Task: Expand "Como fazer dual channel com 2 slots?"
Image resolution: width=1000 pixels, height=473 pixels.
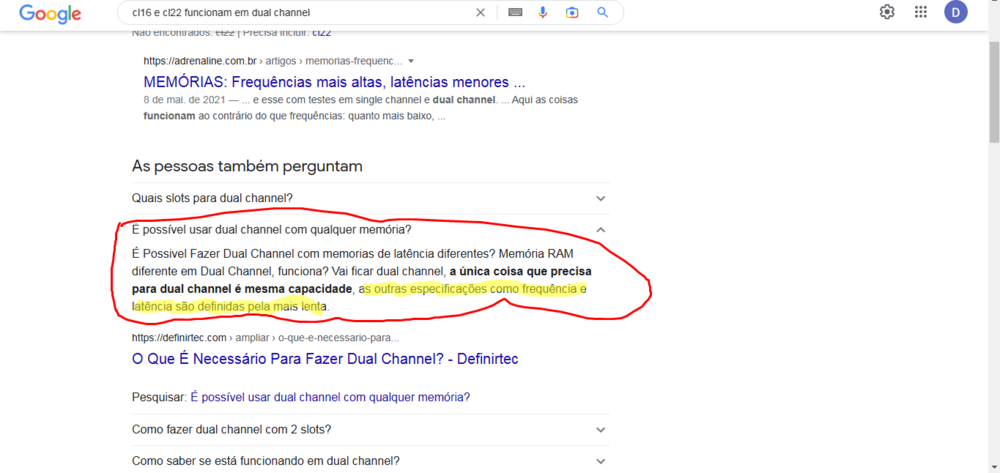Action: click(x=600, y=430)
